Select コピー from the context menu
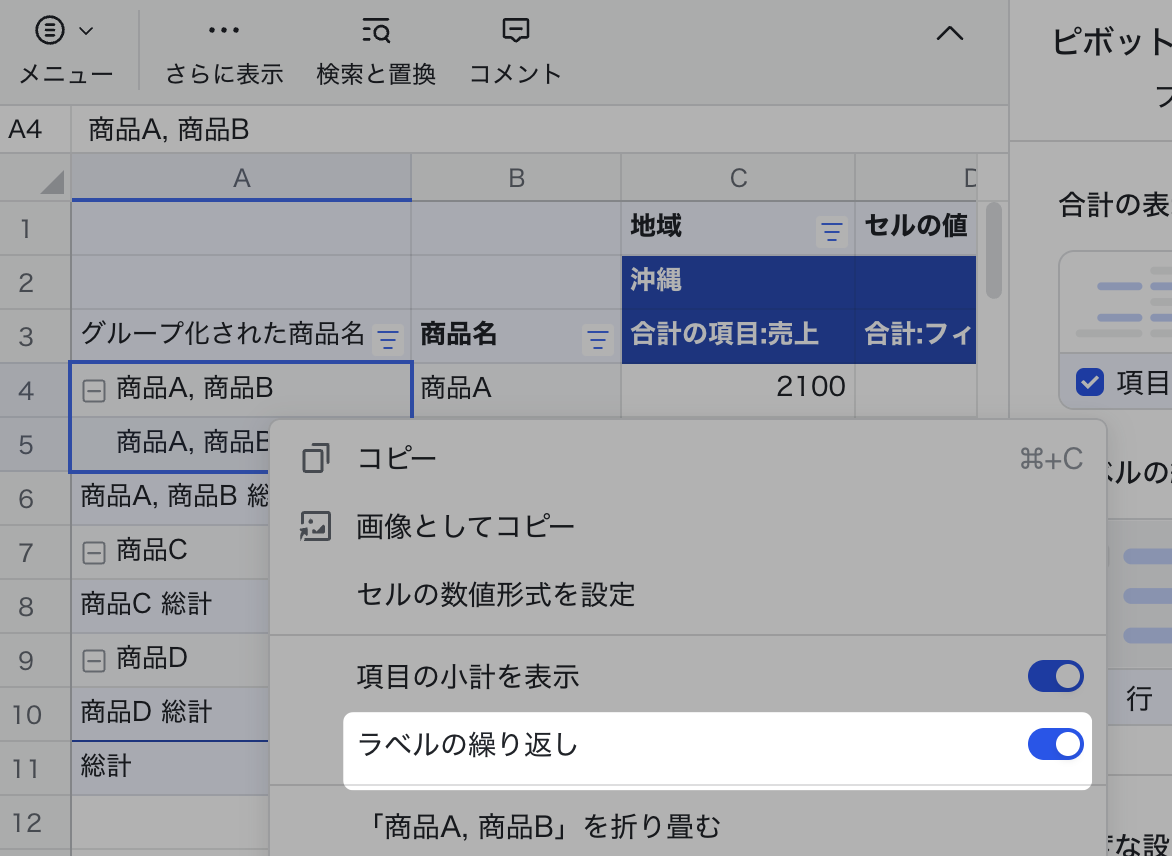This screenshot has width=1172, height=856. click(397, 459)
